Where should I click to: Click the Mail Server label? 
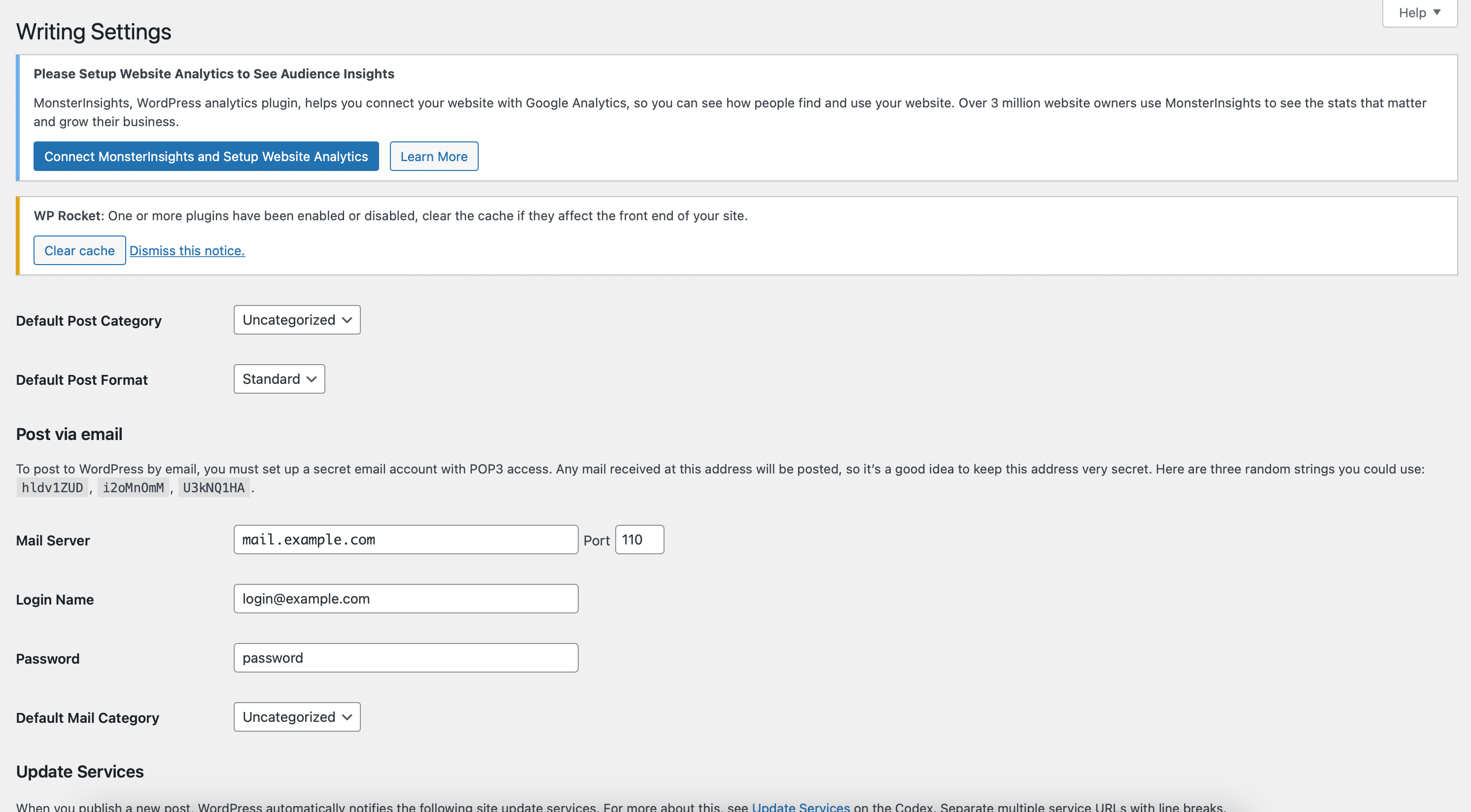[53, 541]
